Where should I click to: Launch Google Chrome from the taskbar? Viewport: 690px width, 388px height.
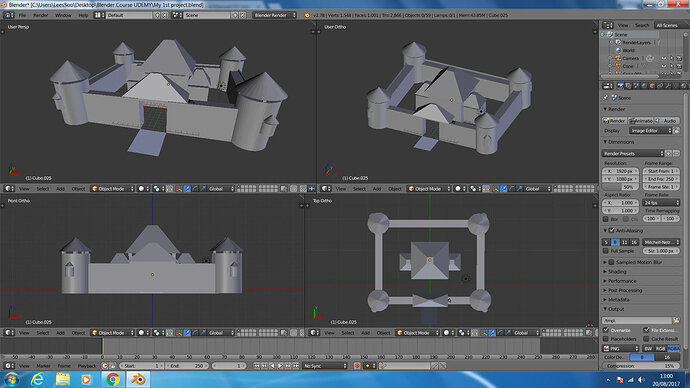pos(113,379)
